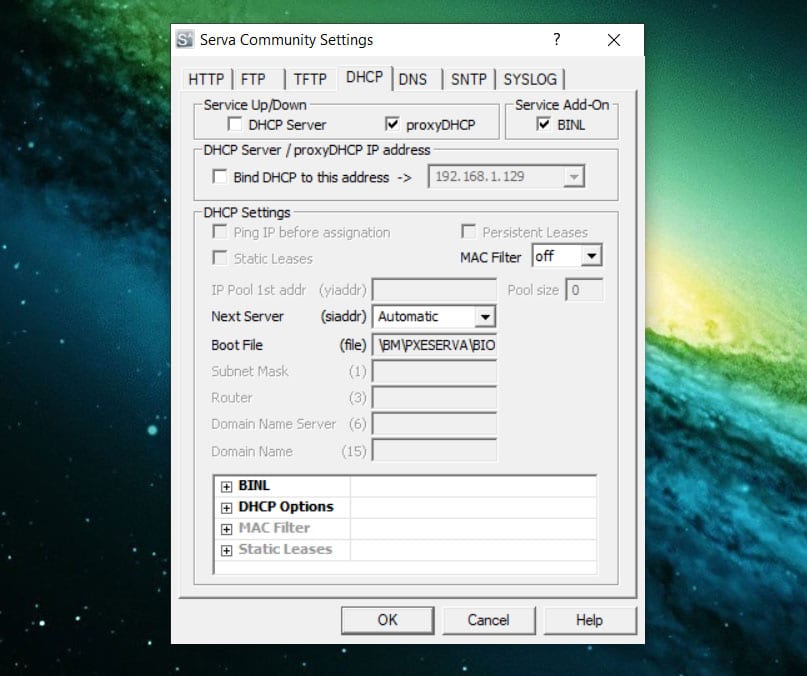Viewport: 807px width, 676px height.
Task: Toggle the Static Leases checkbox
Action: coord(220,257)
